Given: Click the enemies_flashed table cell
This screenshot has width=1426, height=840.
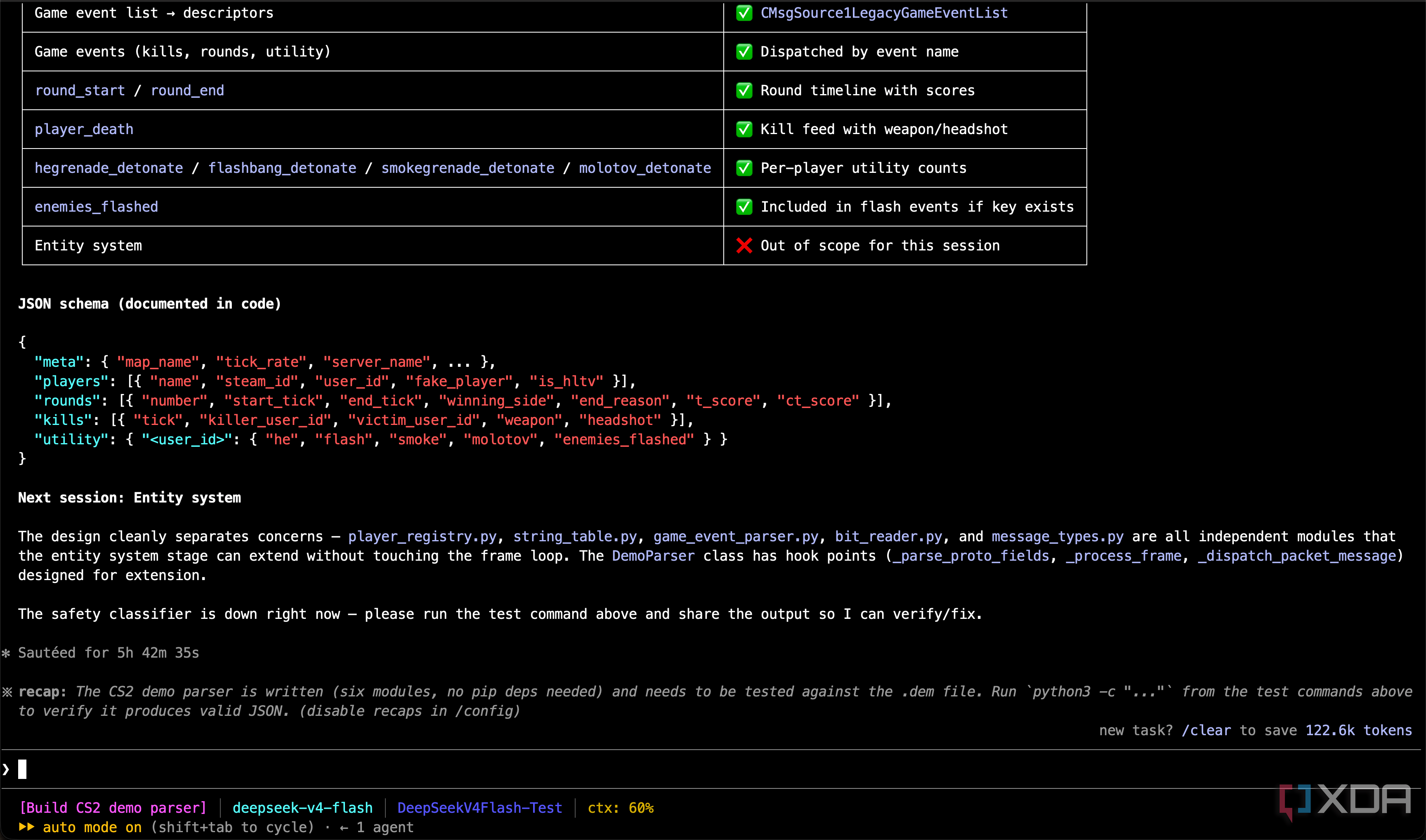Looking at the screenshot, I should pyautogui.click(x=96, y=207).
